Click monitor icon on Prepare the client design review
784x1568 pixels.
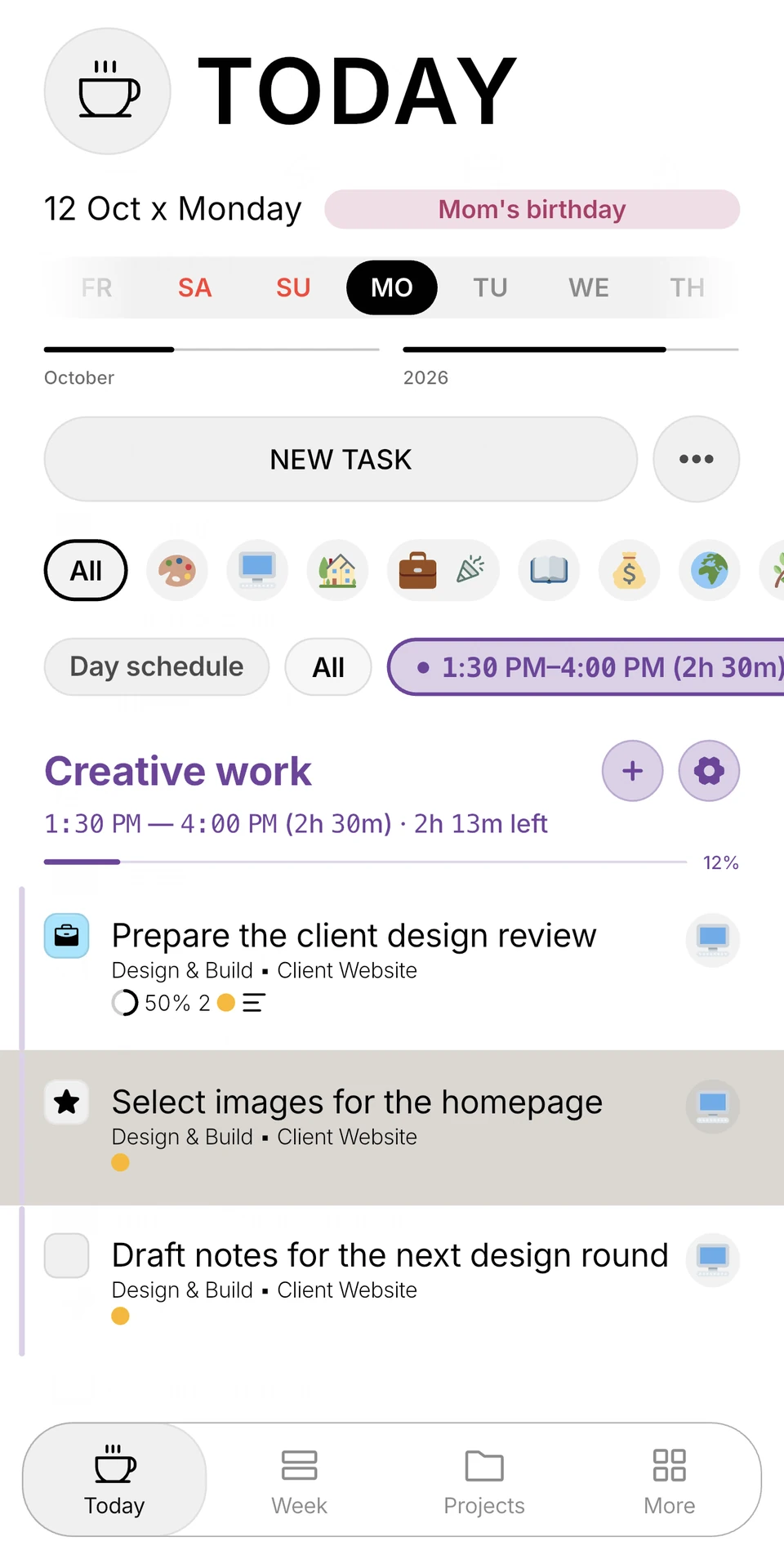click(x=713, y=940)
